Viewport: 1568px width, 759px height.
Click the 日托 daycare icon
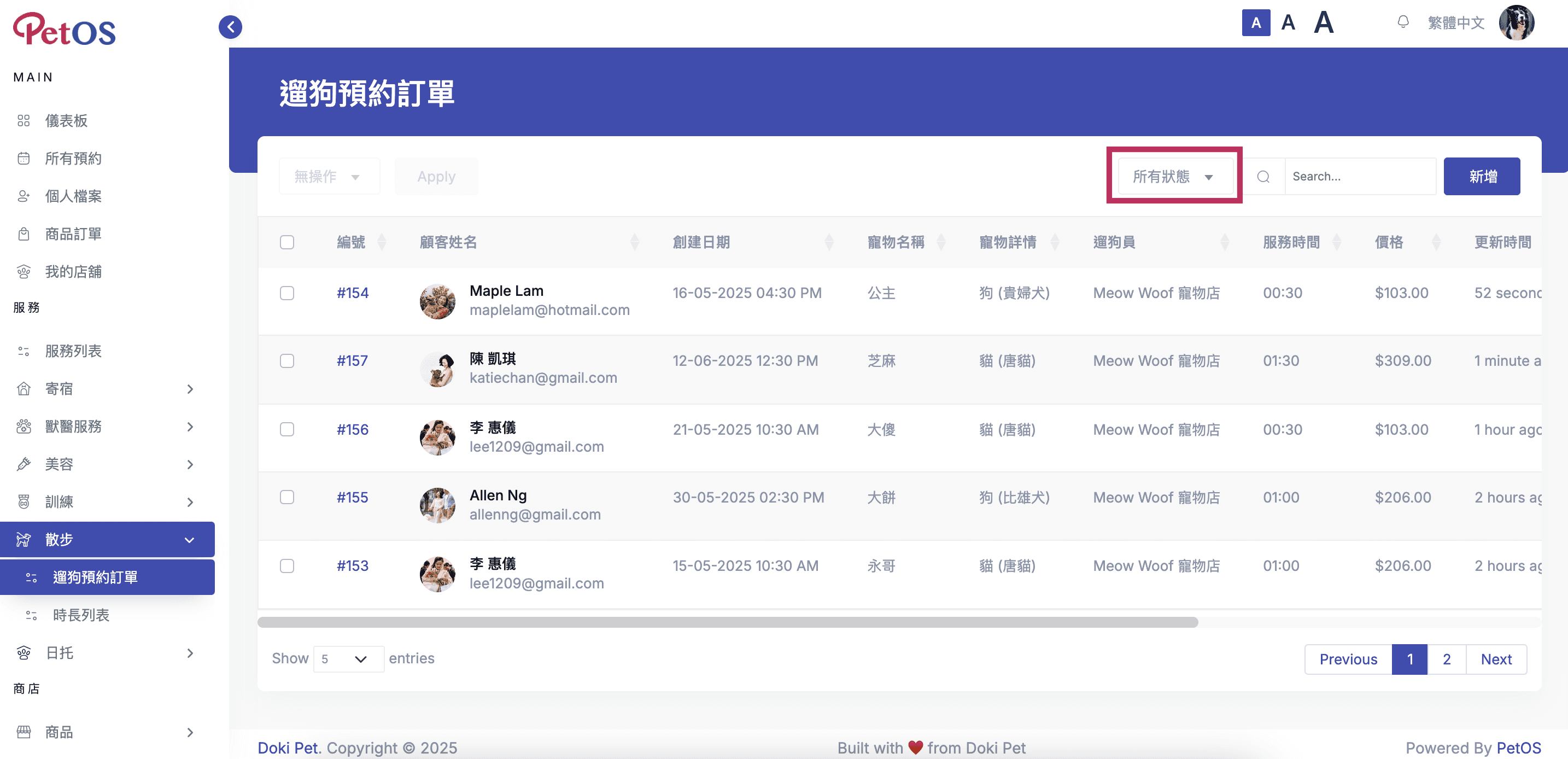coord(24,652)
